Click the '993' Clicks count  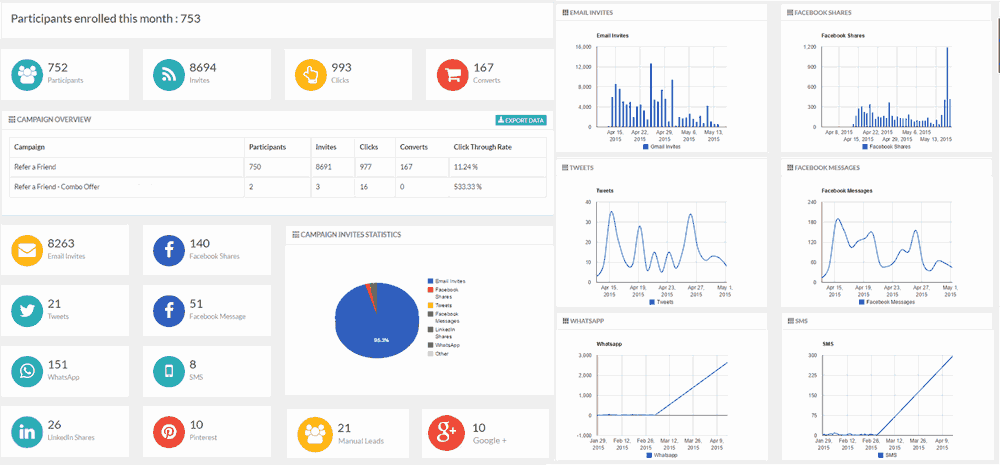pyautogui.click(x=341, y=67)
